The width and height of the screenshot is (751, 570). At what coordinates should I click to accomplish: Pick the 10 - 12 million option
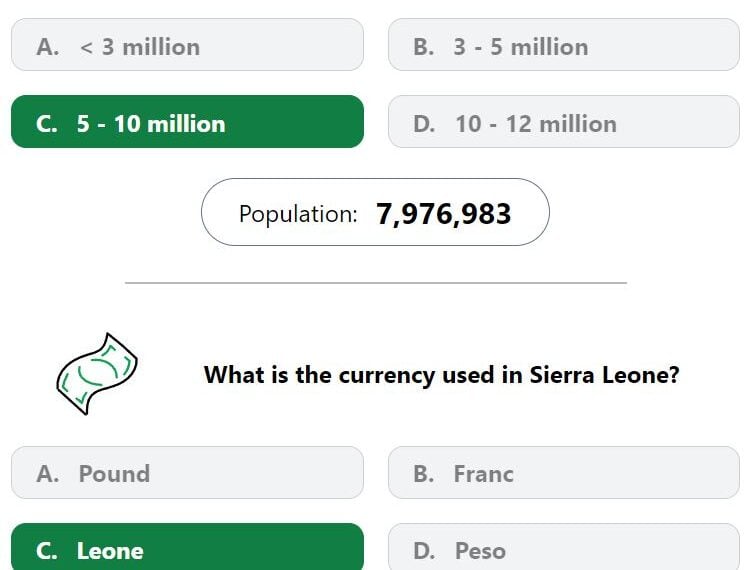[x=564, y=122]
